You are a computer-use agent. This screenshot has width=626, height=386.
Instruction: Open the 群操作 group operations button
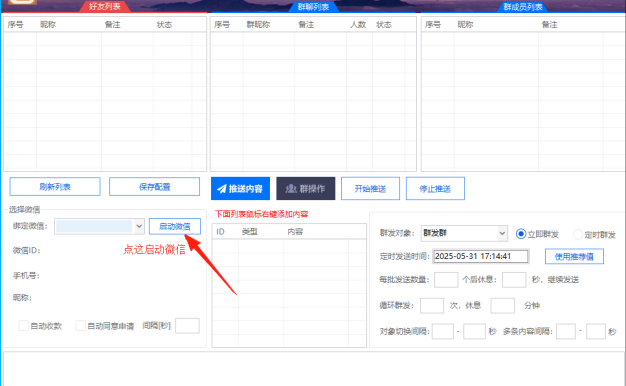point(305,188)
